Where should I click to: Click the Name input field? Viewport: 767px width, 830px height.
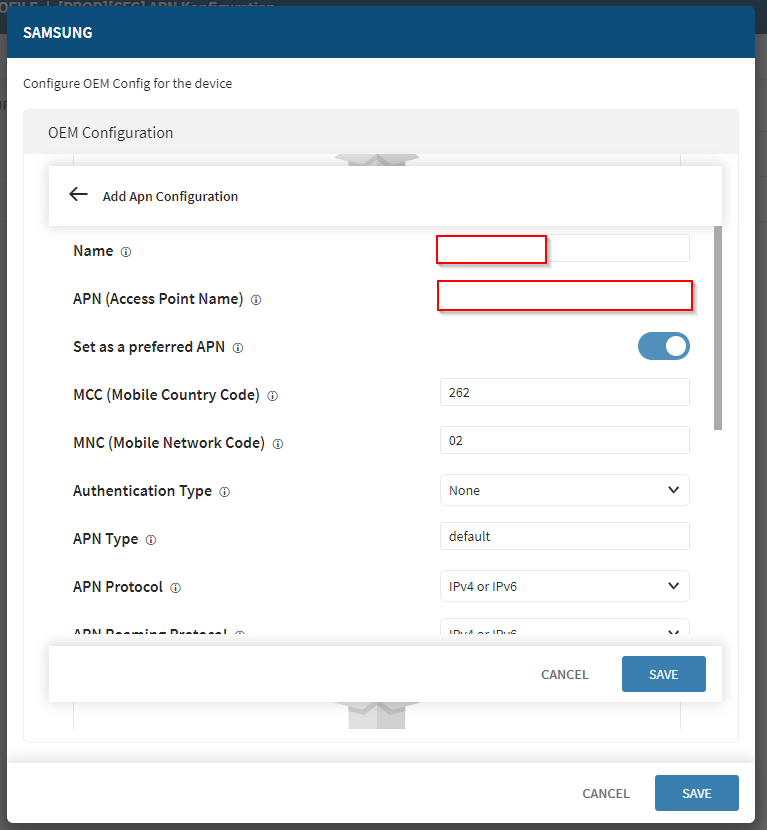[564, 249]
